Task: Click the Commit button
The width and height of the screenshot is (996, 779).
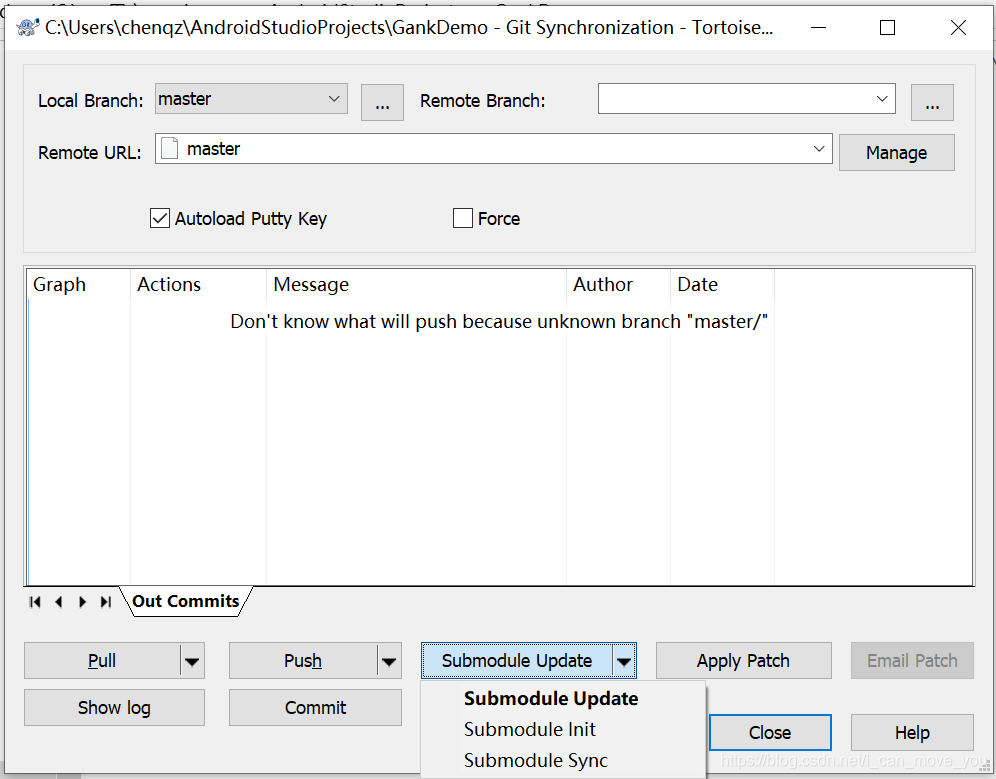Action: click(315, 708)
